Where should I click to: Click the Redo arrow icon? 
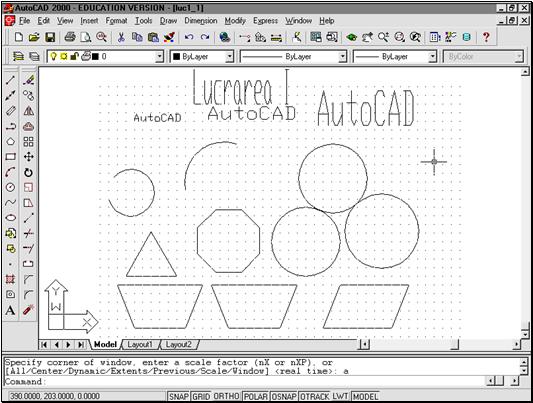point(205,37)
